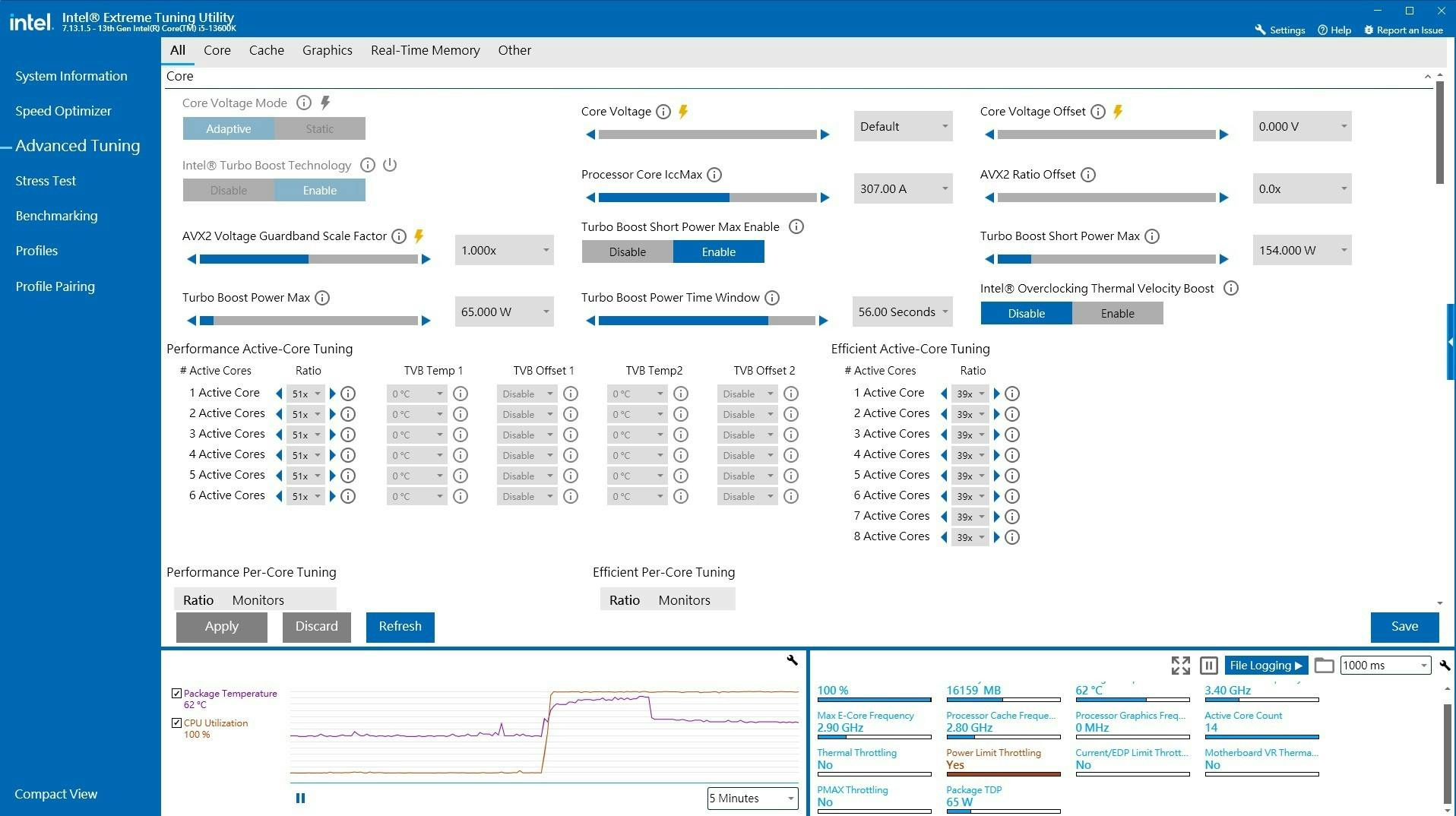Pause the monitoring values panel
This screenshot has width=1456, height=816.
coord(1208,666)
